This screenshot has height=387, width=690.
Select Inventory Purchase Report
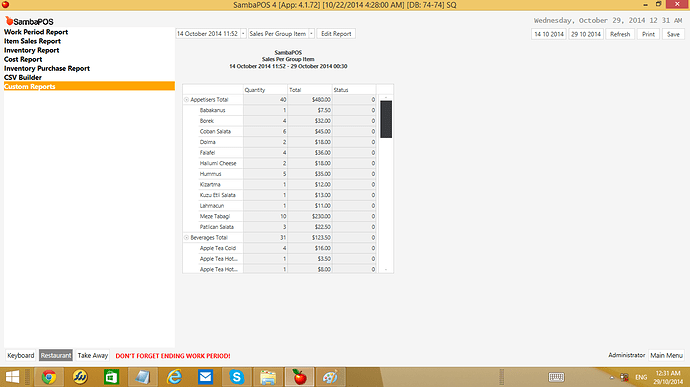tap(47, 68)
